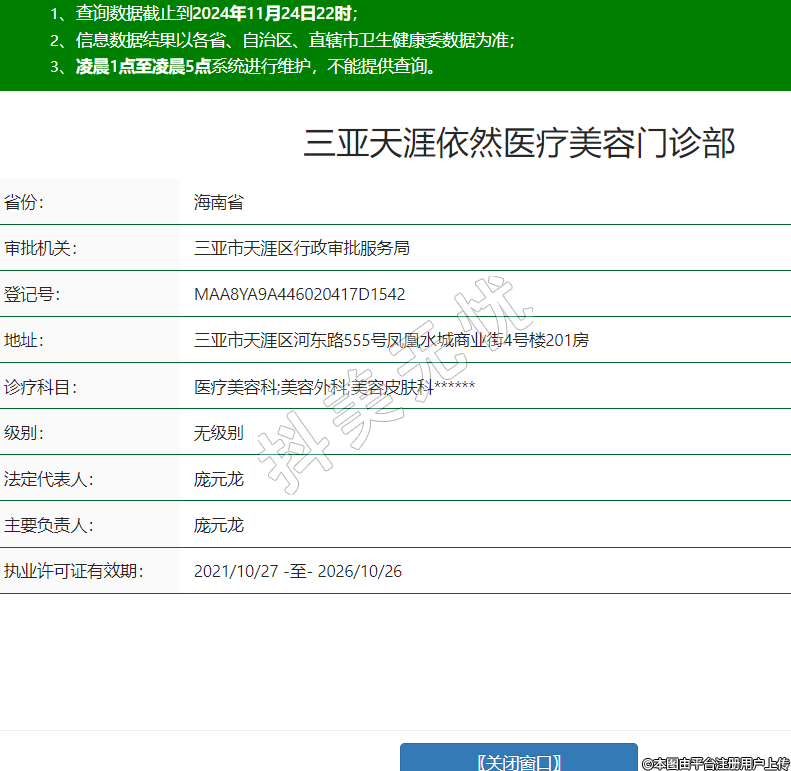
Task: Click the province value 海南省
Action: click(218, 202)
